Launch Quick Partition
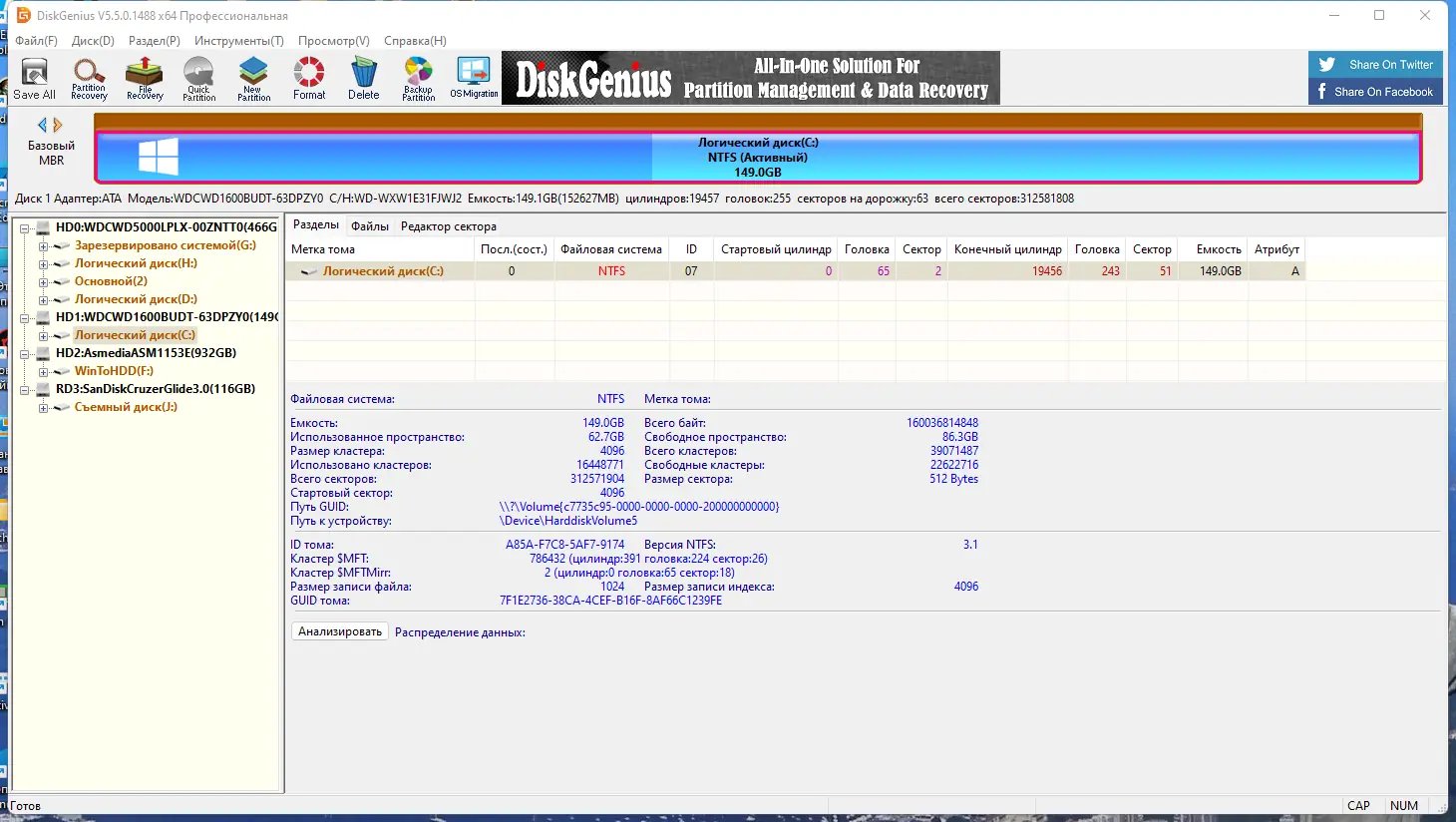Viewport: 1456px width, 822px height. click(x=198, y=78)
